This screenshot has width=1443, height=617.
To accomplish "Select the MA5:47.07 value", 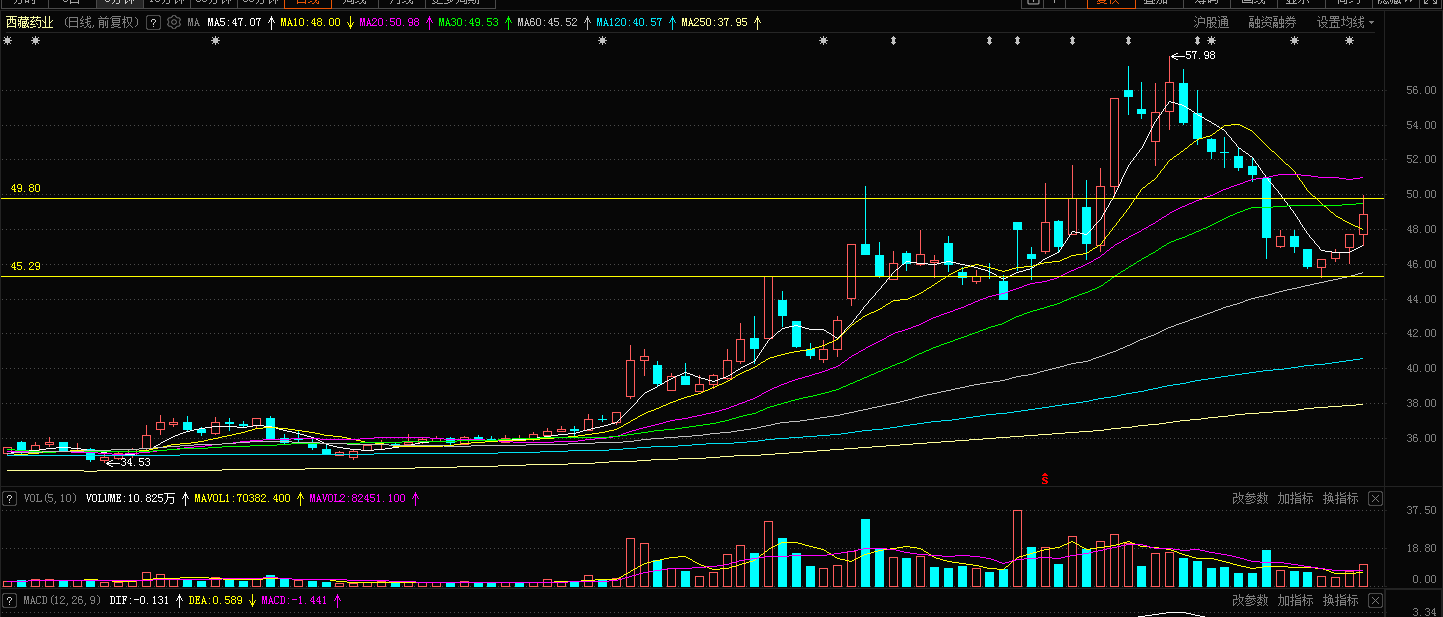I will (x=234, y=22).
